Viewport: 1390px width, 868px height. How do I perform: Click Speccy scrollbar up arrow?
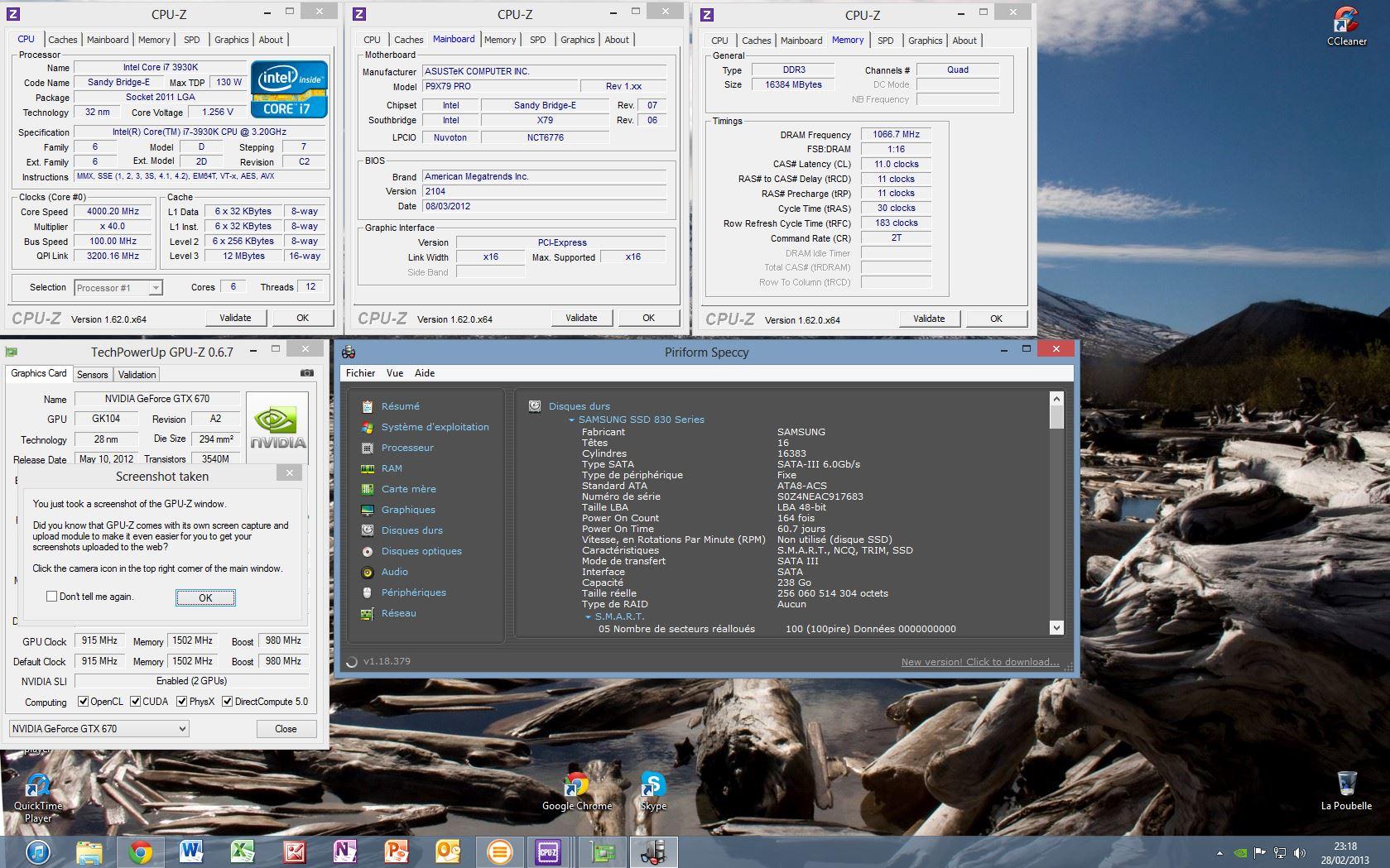coord(1056,398)
